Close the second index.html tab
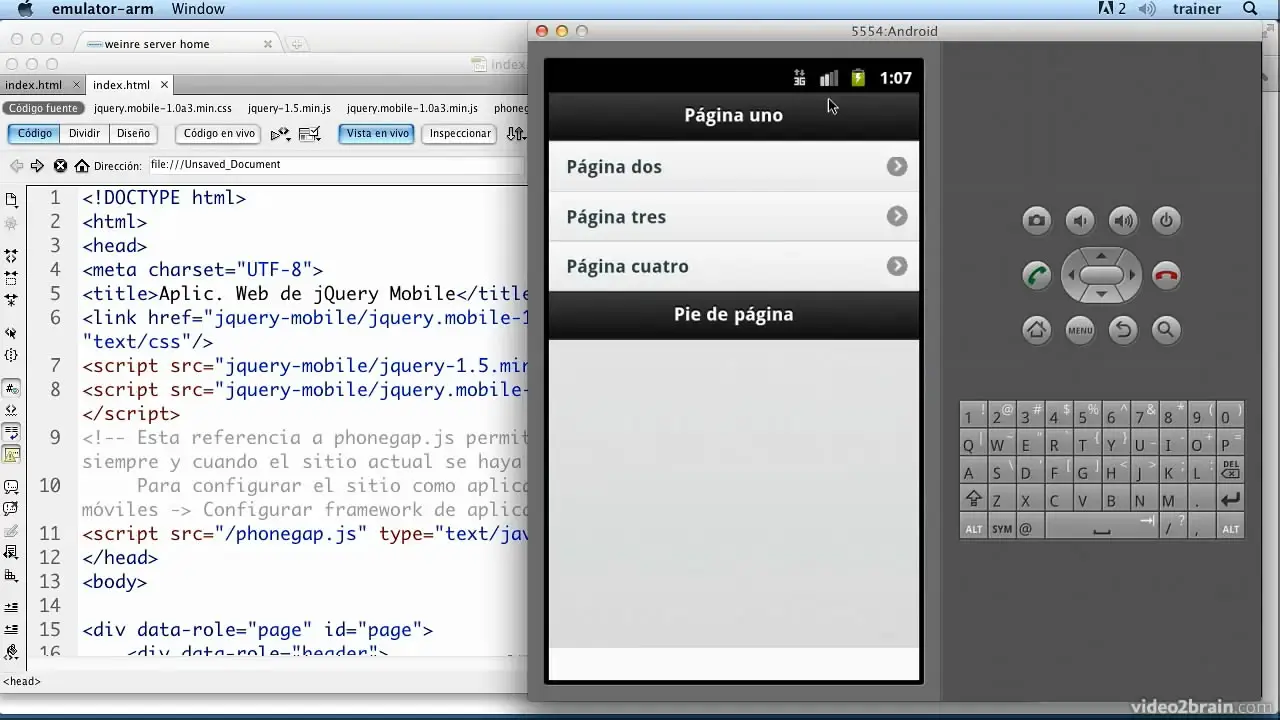 [165, 85]
